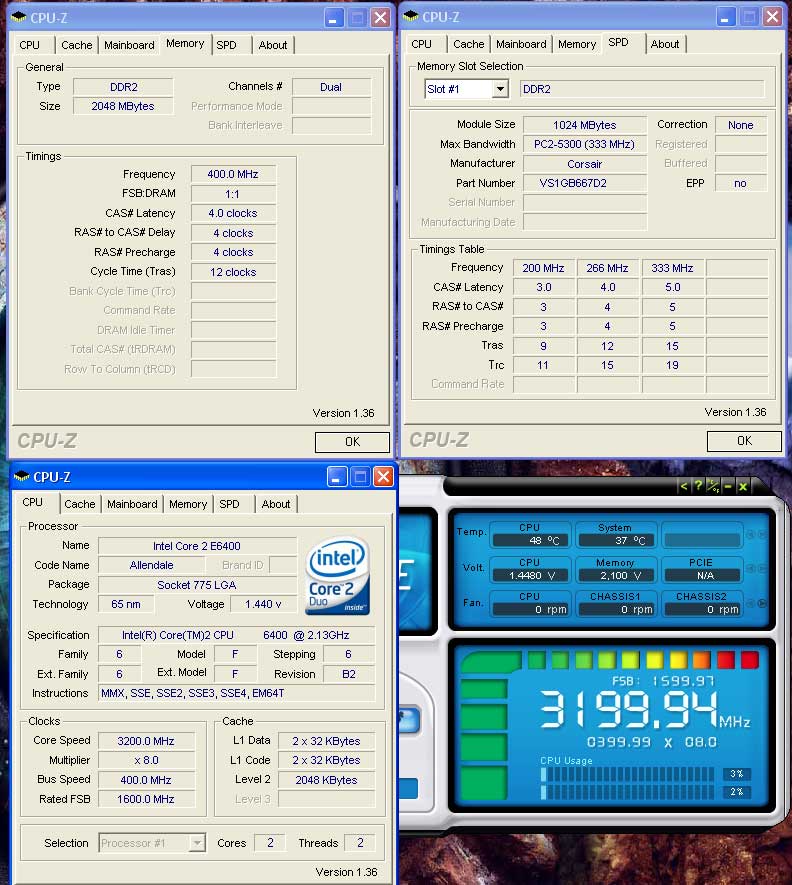The image size is (792, 885).
Task: Click the 400.0 MHz memory Frequency field
Action: click(x=233, y=174)
